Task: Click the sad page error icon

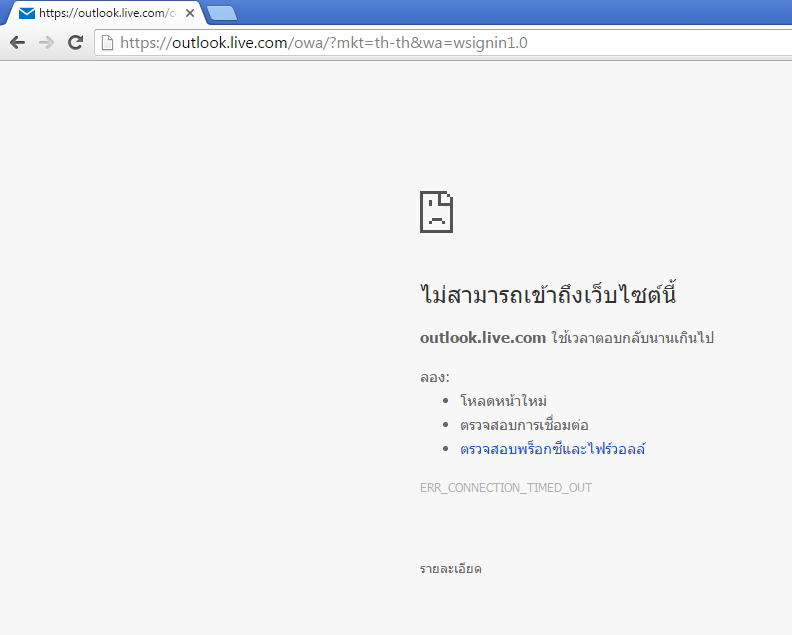Action: point(436,212)
